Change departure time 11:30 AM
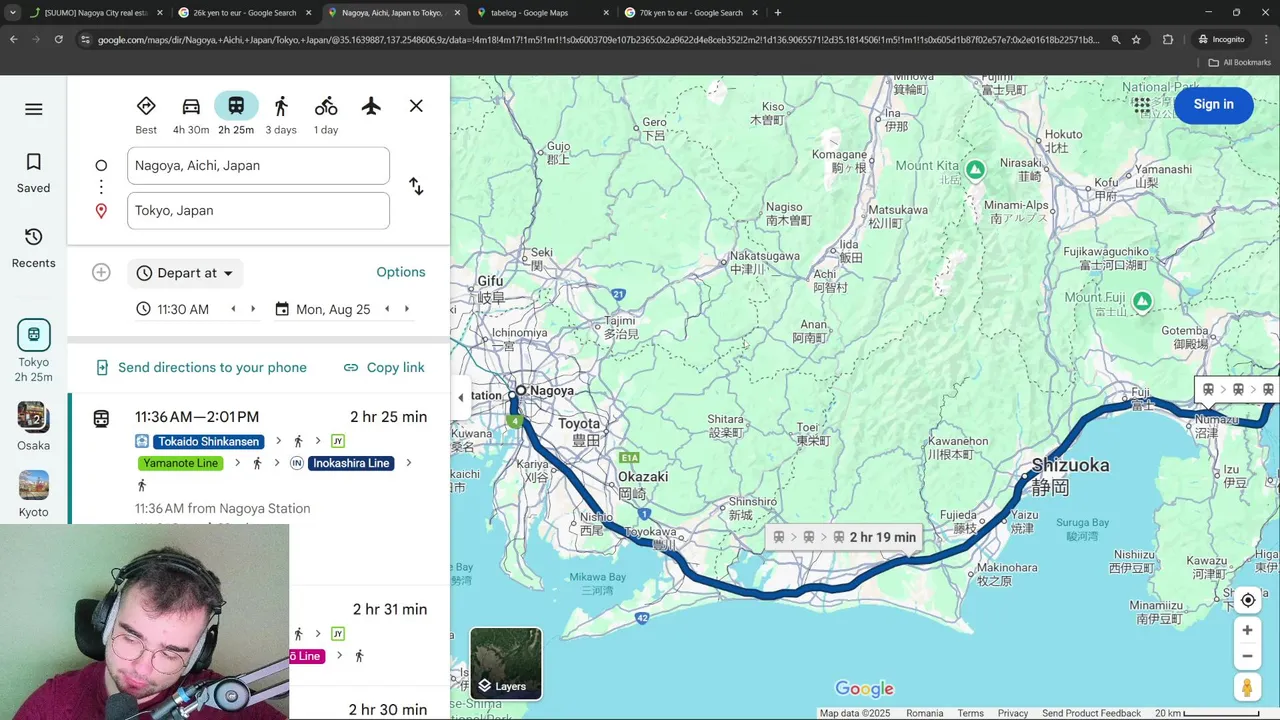 tap(183, 309)
